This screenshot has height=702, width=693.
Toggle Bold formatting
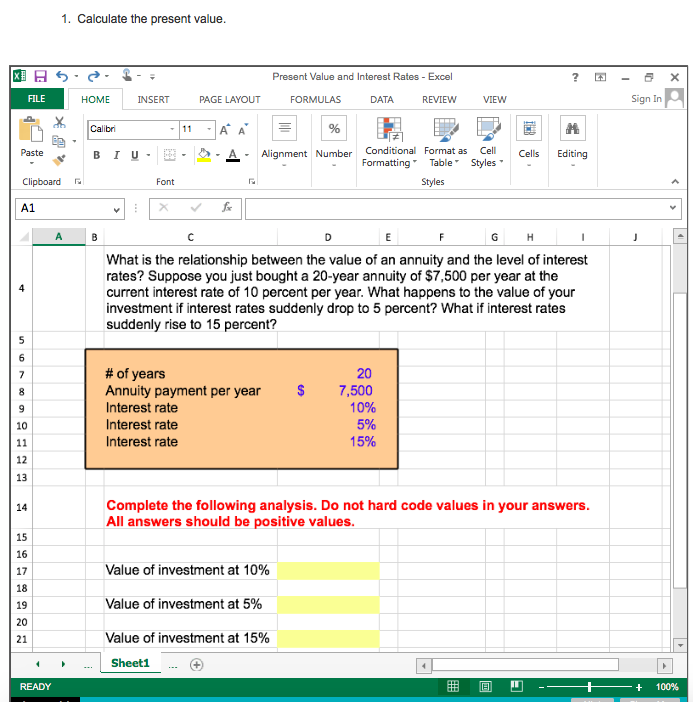click(96, 155)
